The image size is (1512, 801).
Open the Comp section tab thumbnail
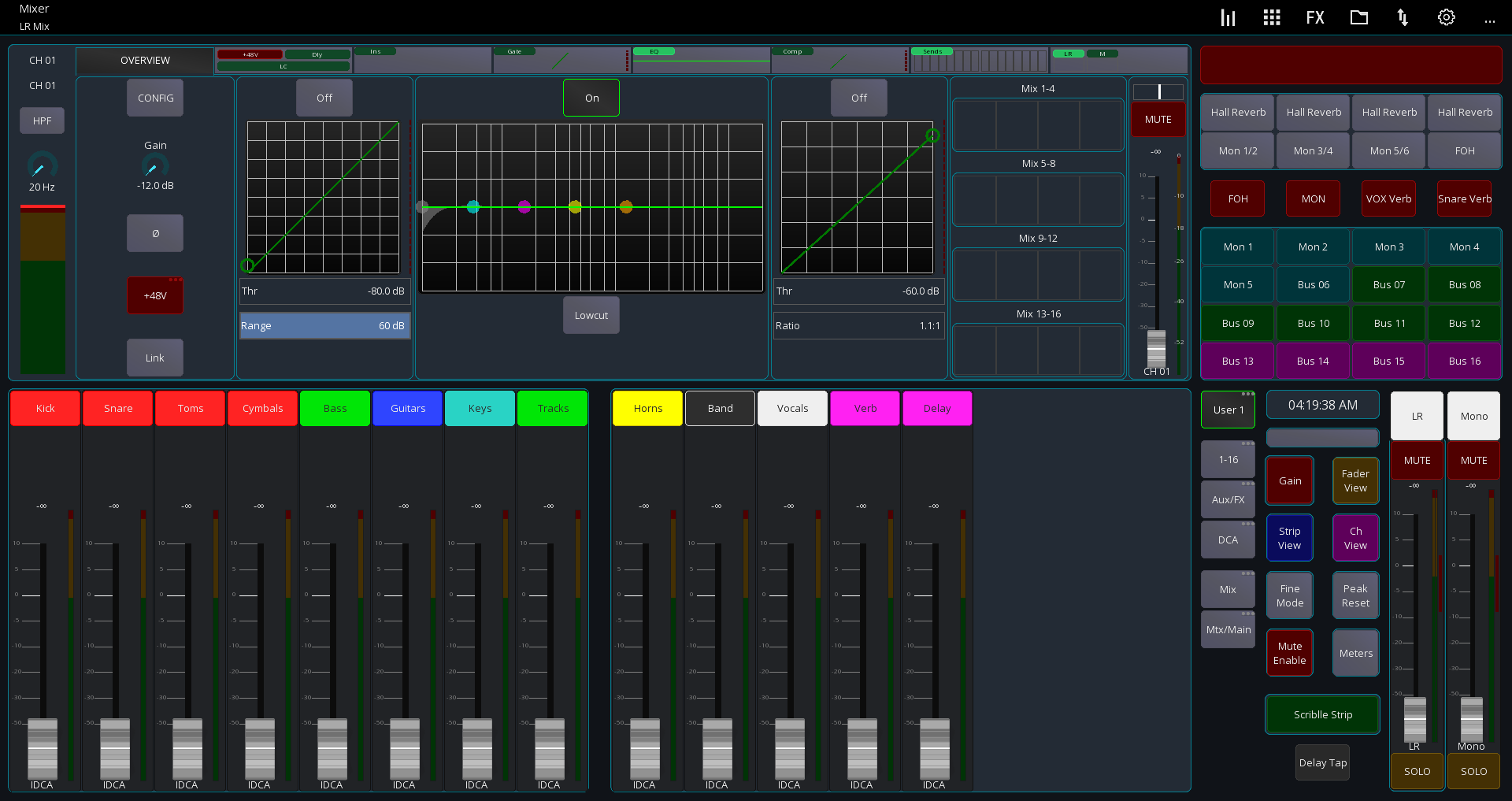(x=839, y=60)
